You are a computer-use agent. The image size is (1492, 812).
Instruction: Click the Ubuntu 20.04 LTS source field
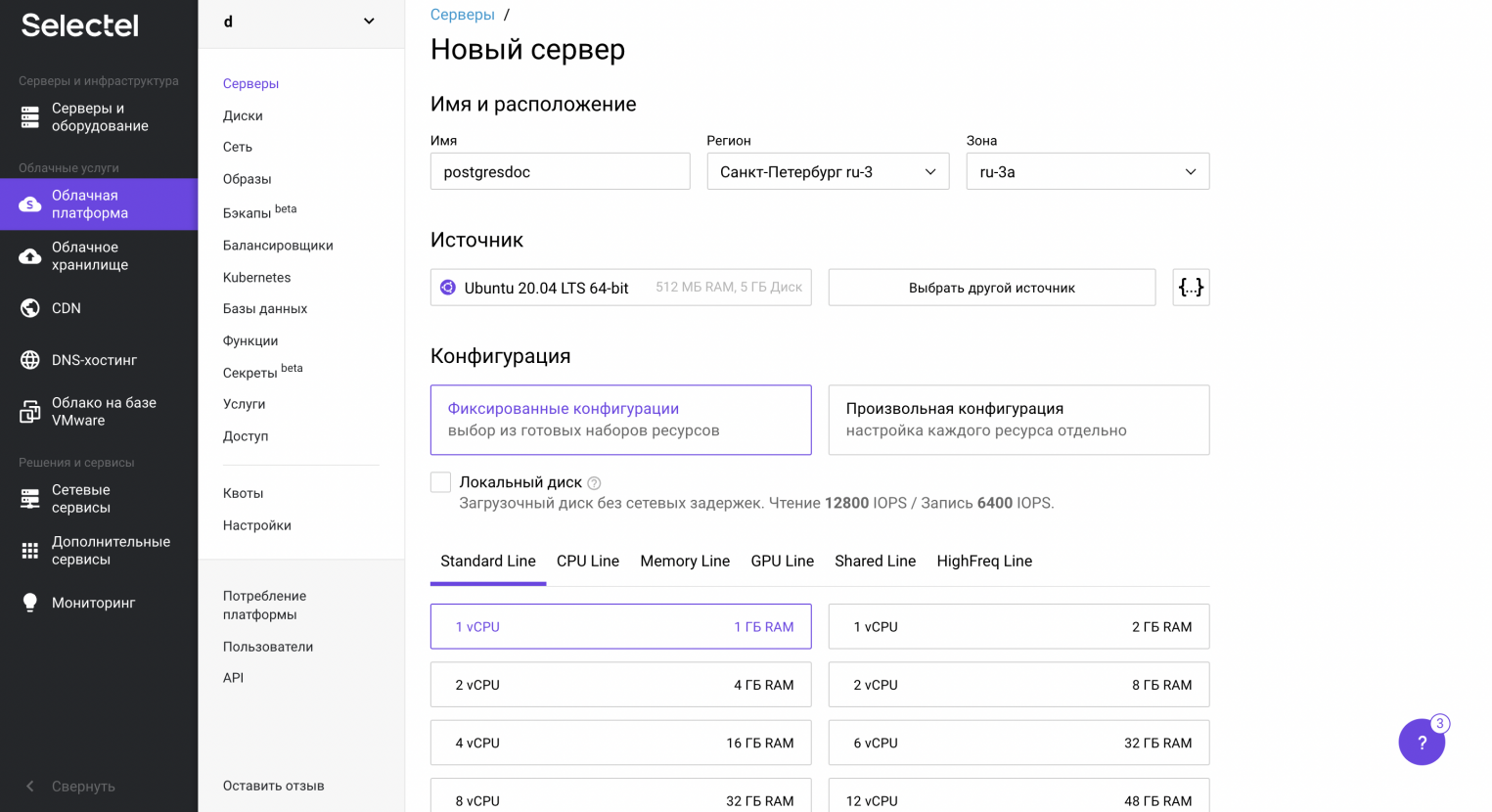tap(621, 288)
